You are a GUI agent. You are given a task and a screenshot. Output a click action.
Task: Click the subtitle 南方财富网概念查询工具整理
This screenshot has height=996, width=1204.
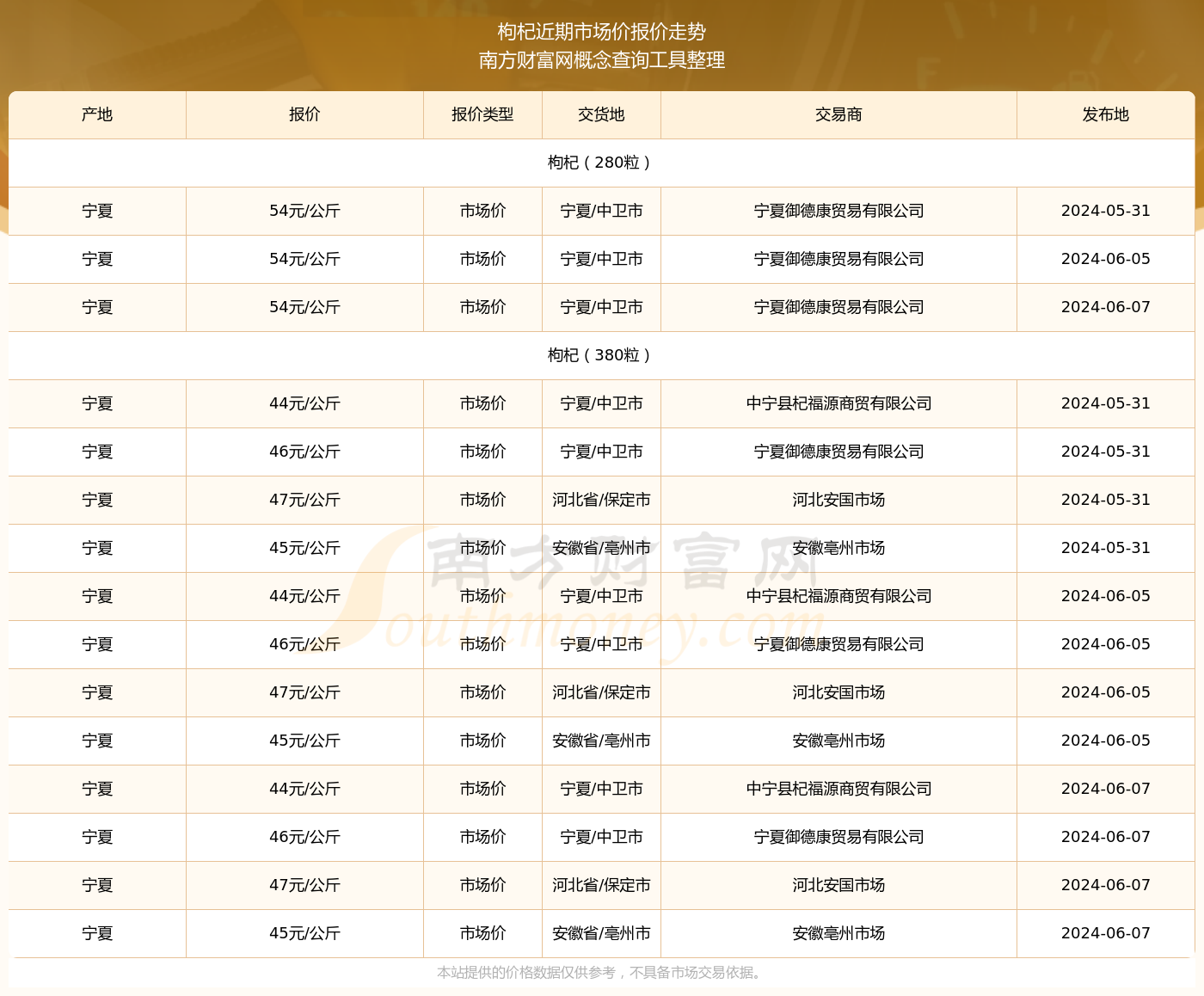pyautogui.click(x=601, y=60)
